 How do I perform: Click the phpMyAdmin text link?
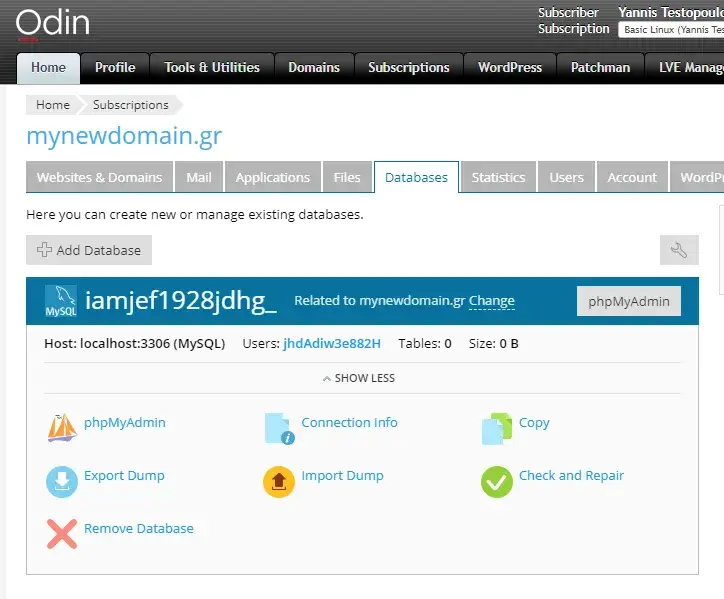125,423
